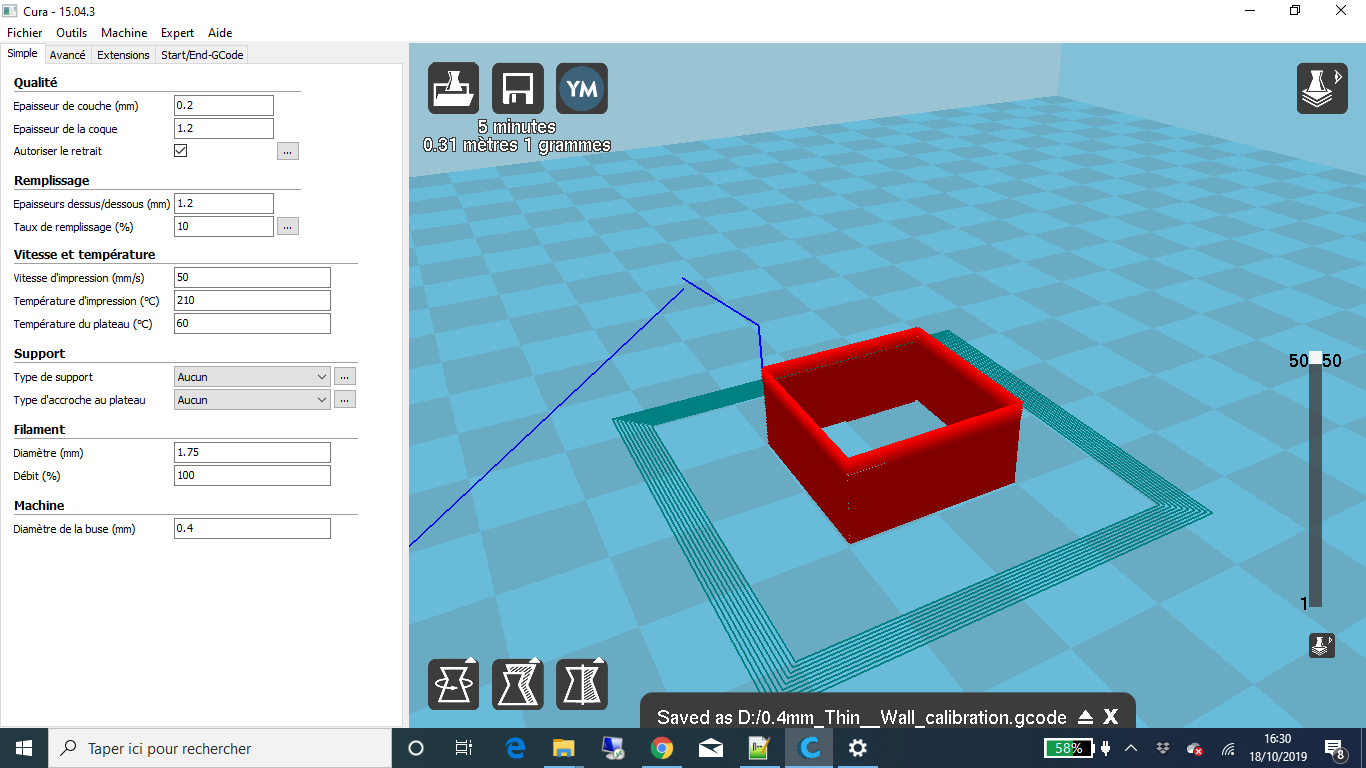1366x768 pixels.
Task: Click the '...' button next to Autoriser le retrait
Action: coord(288,151)
